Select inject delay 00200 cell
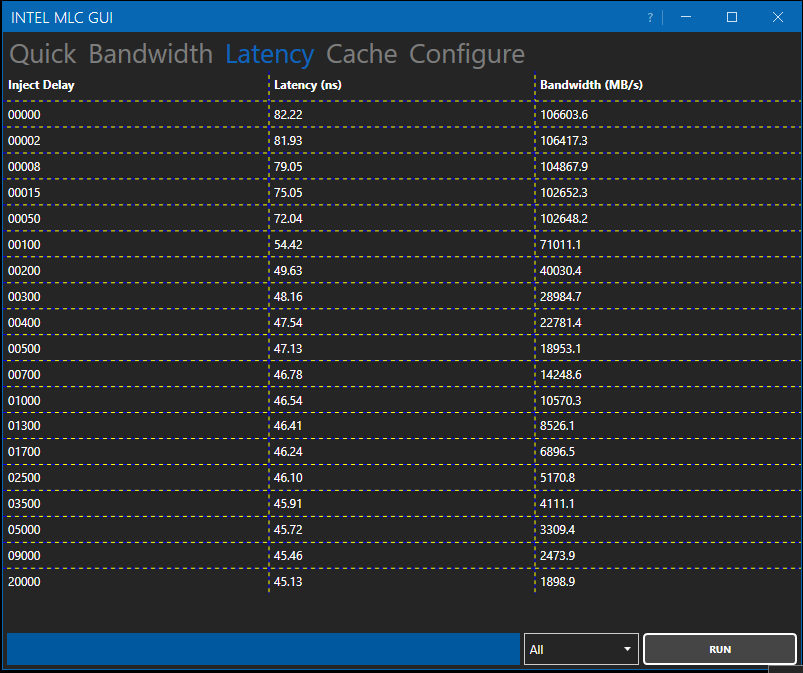Image resolution: width=803 pixels, height=673 pixels. point(24,271)
